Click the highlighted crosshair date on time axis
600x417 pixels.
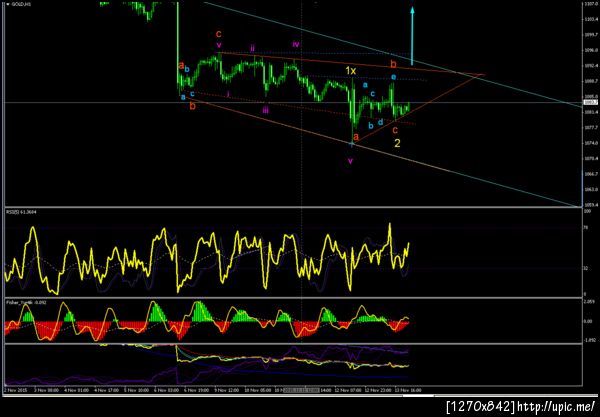tap(302, 390)
